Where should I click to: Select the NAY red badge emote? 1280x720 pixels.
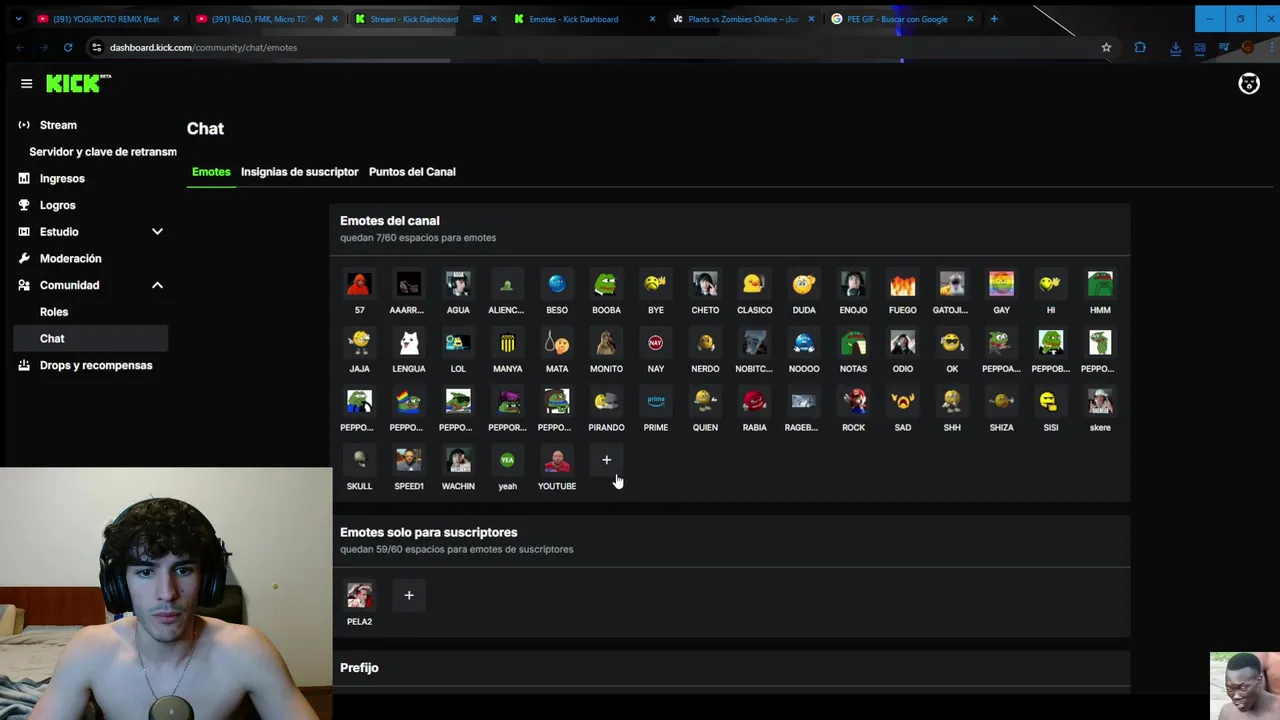656,343
